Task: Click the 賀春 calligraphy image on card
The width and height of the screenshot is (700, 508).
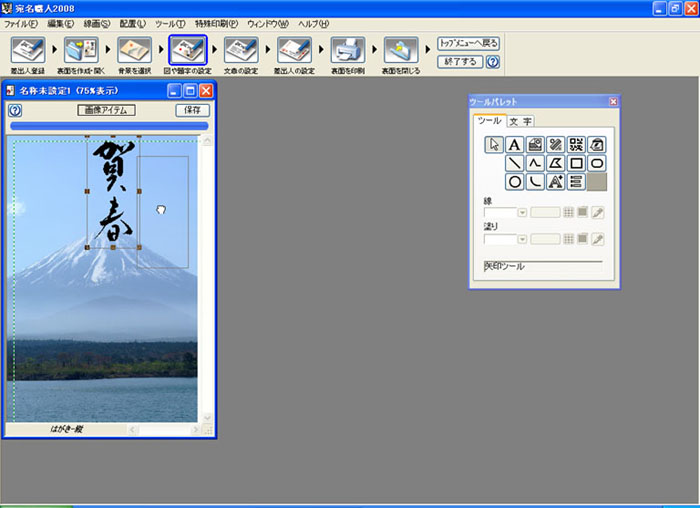Action: [112, 190]
